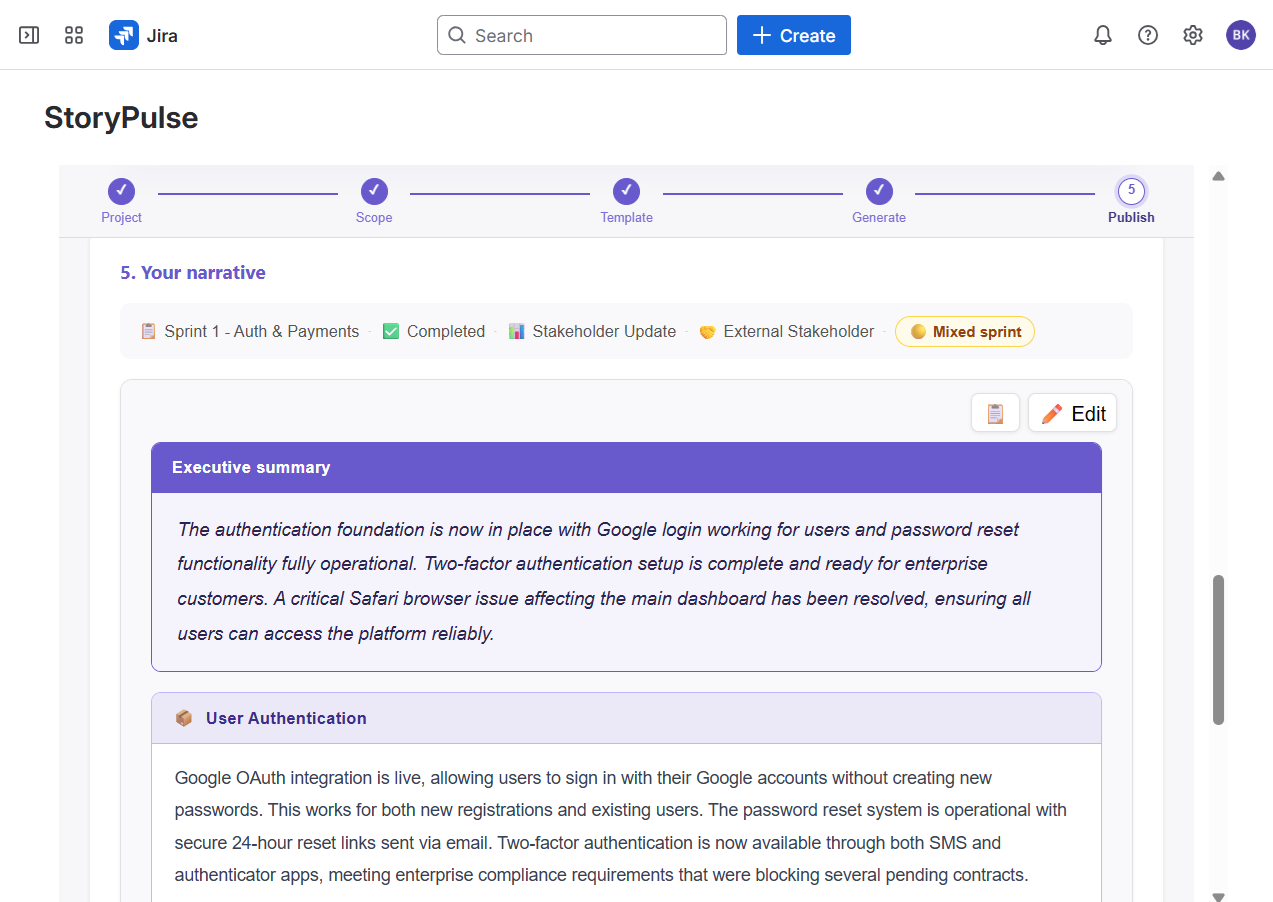Expand the sidebar panel icon
Viewport: 1273px width, 902px height.
point(29,35)
